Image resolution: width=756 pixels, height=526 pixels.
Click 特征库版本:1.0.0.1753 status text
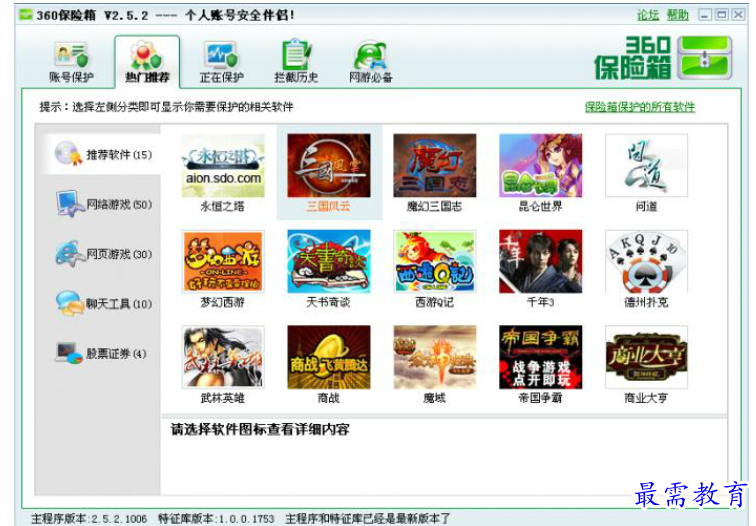[x=216, y=519]
